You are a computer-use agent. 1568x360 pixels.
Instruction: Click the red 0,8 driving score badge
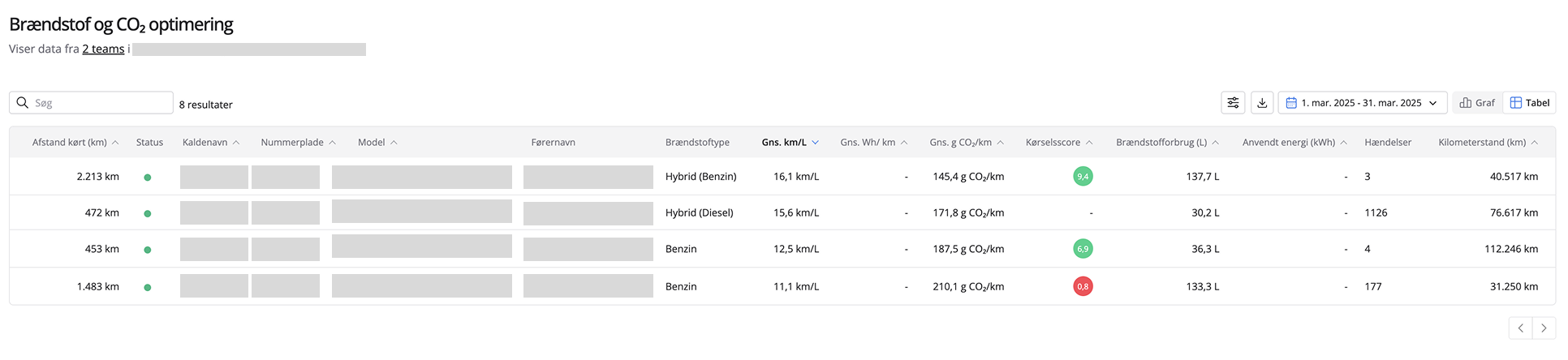pos(1083,286)
